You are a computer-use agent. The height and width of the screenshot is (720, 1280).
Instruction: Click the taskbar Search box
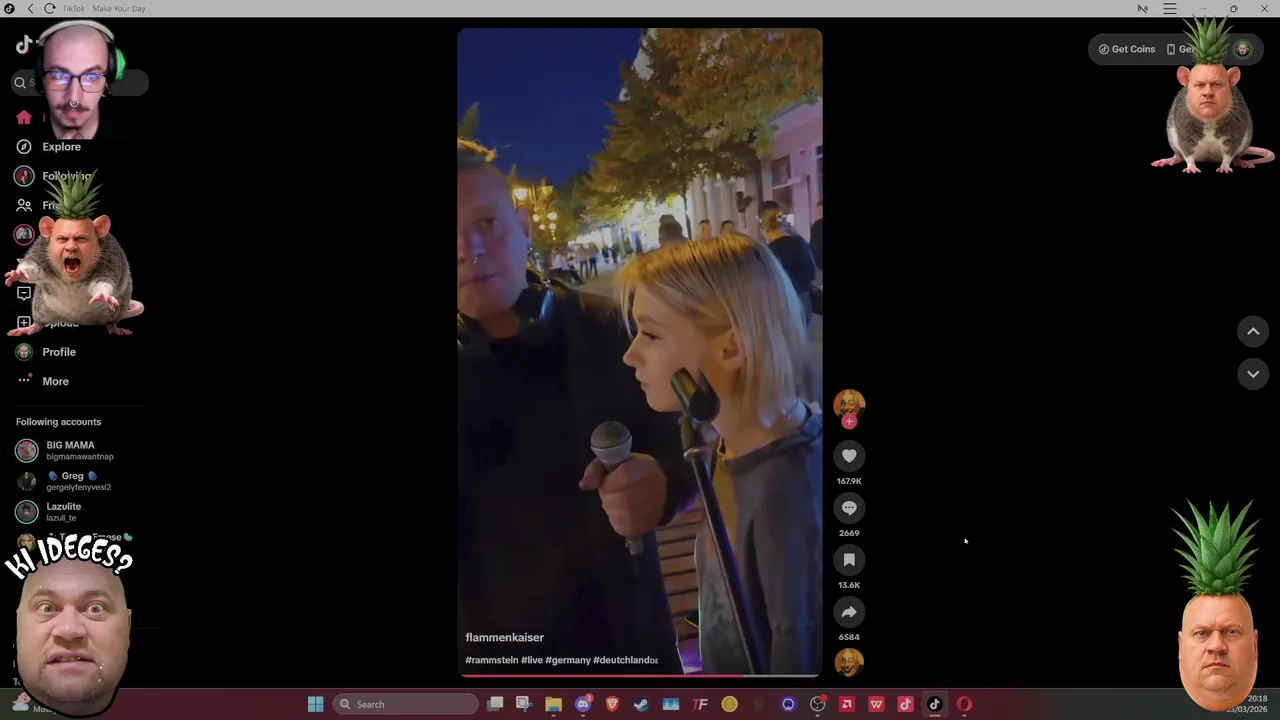click(406, 704)
